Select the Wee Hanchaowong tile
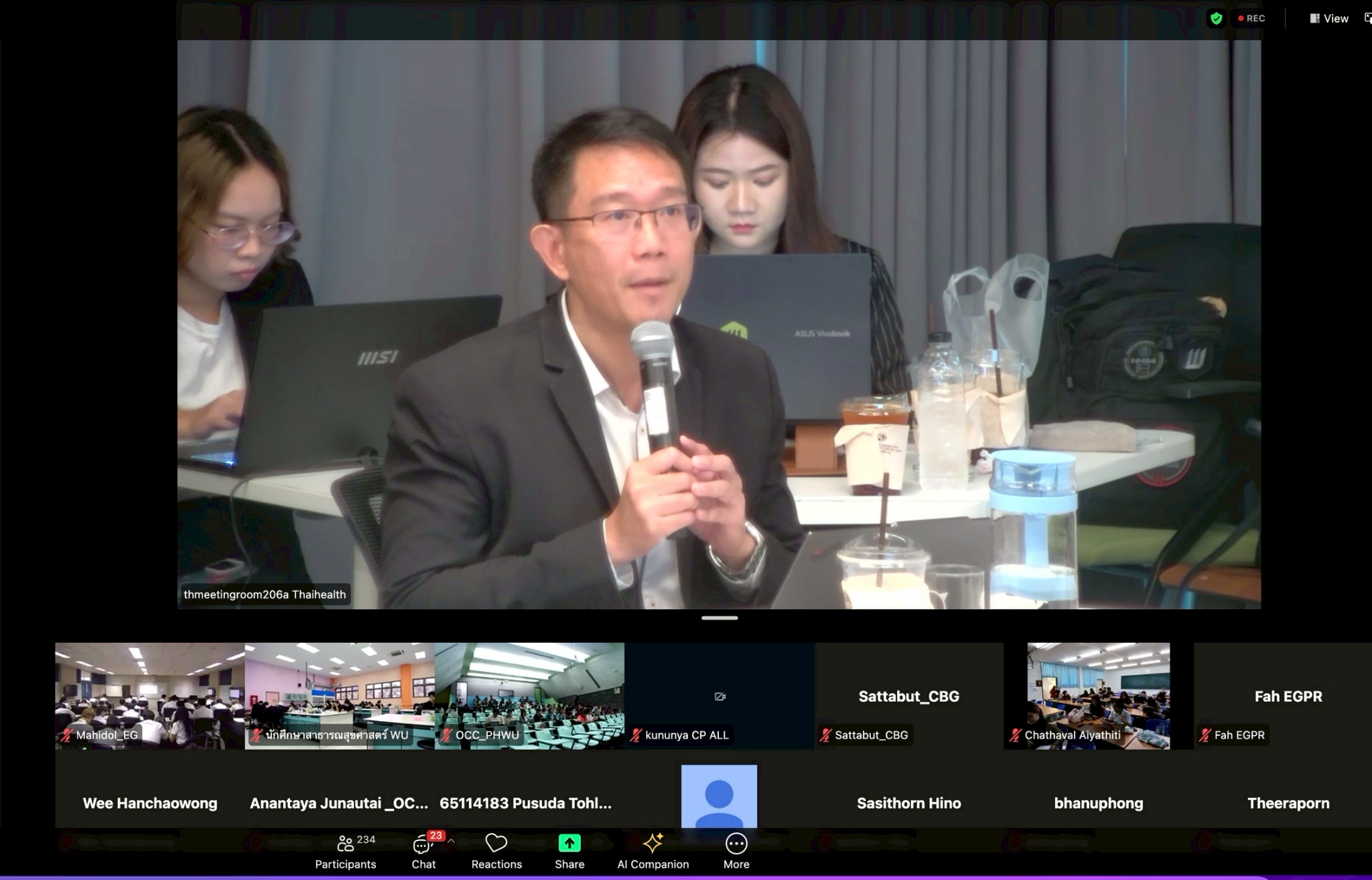Image resolution: width=1372 pixels, height=880 pixels. tap(149, 802)
